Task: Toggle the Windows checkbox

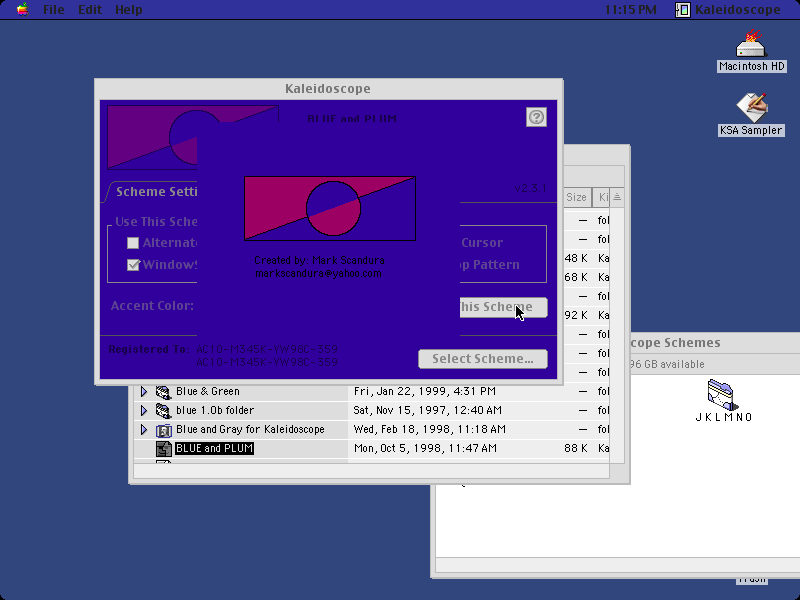Action: pos(133,265)
